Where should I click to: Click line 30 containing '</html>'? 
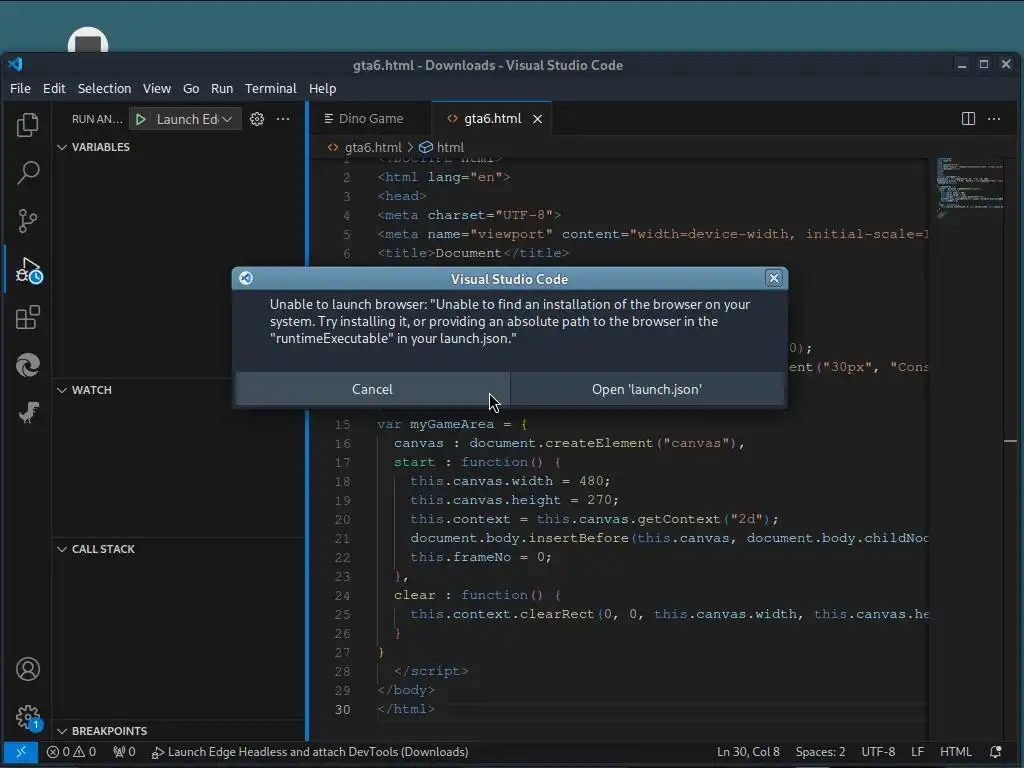click(406, 709)
